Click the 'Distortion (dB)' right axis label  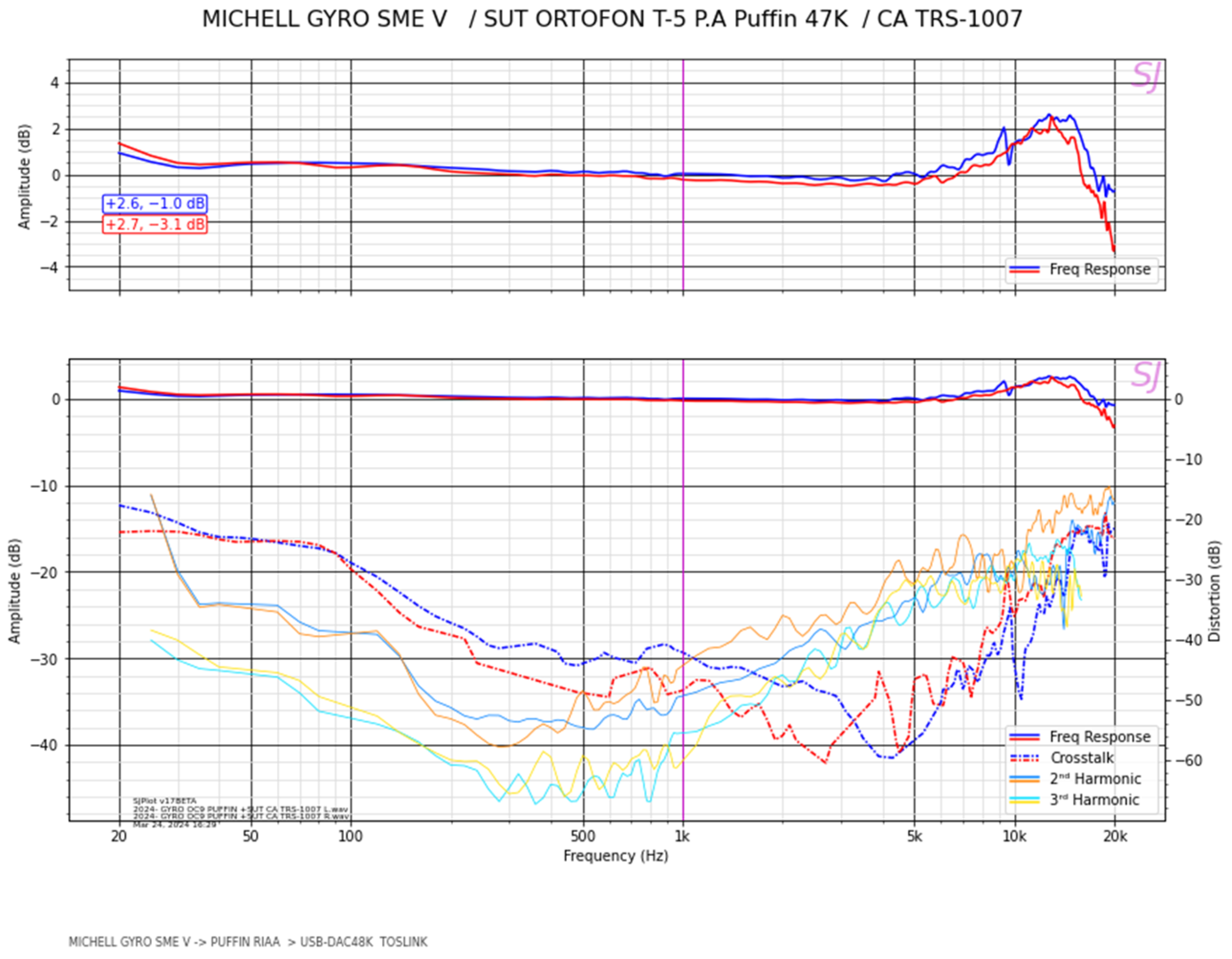point(1214,591)
